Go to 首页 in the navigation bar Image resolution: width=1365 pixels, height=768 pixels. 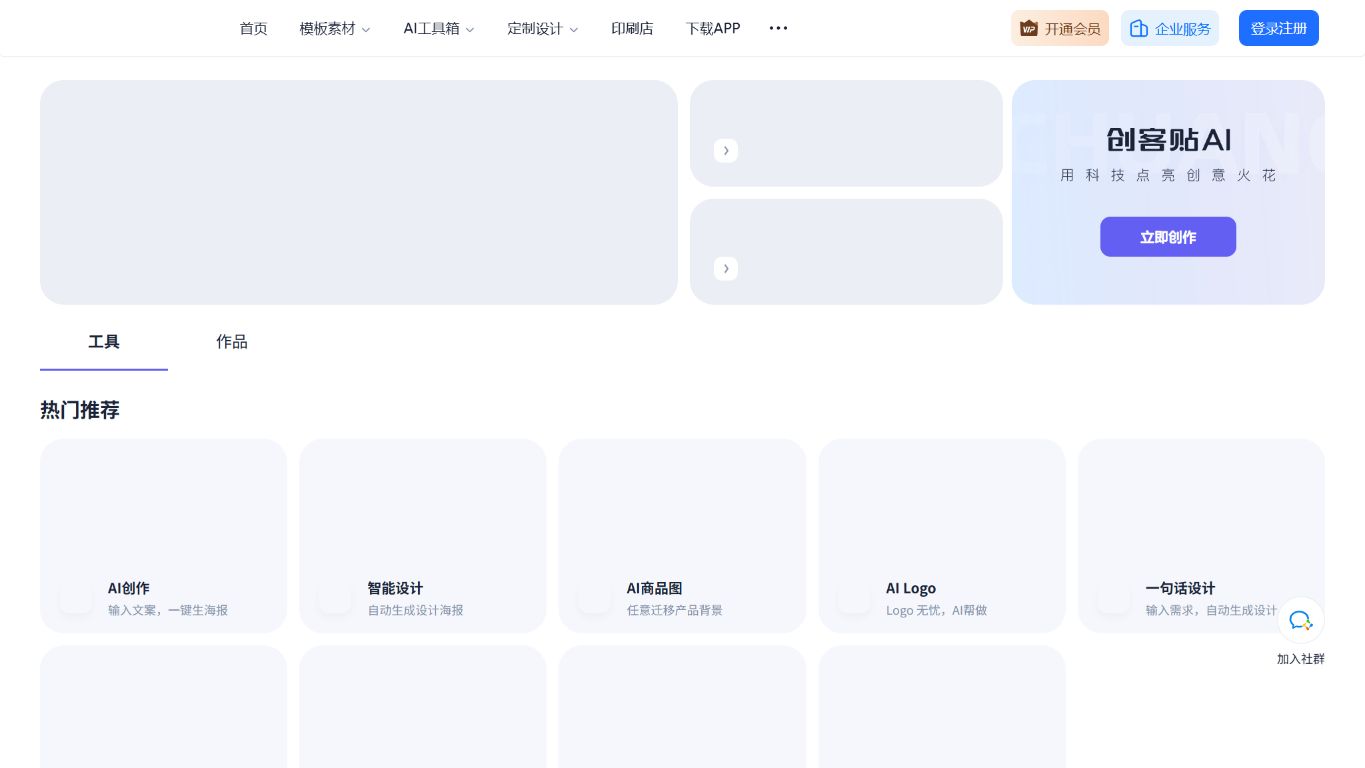coord(253,28)
